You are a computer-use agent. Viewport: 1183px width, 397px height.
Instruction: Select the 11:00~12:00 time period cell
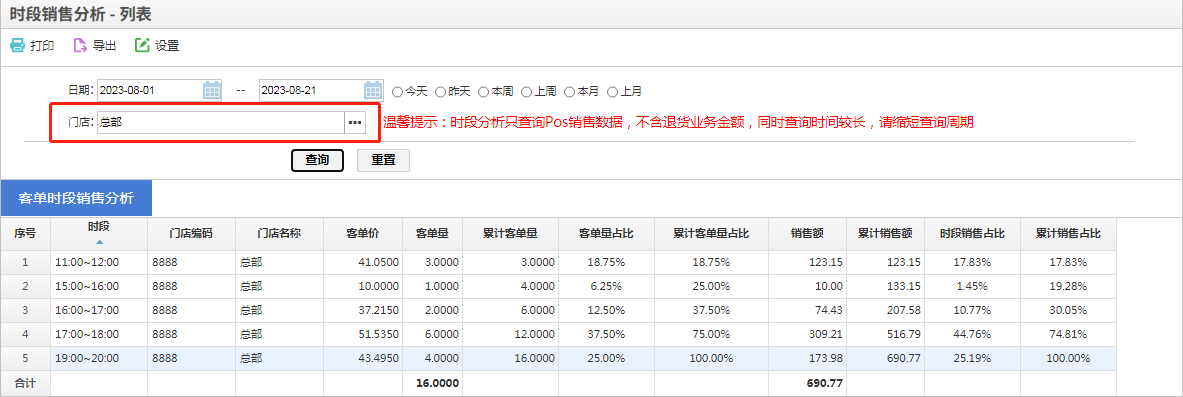pyautogui.click(x=99, y=262)
